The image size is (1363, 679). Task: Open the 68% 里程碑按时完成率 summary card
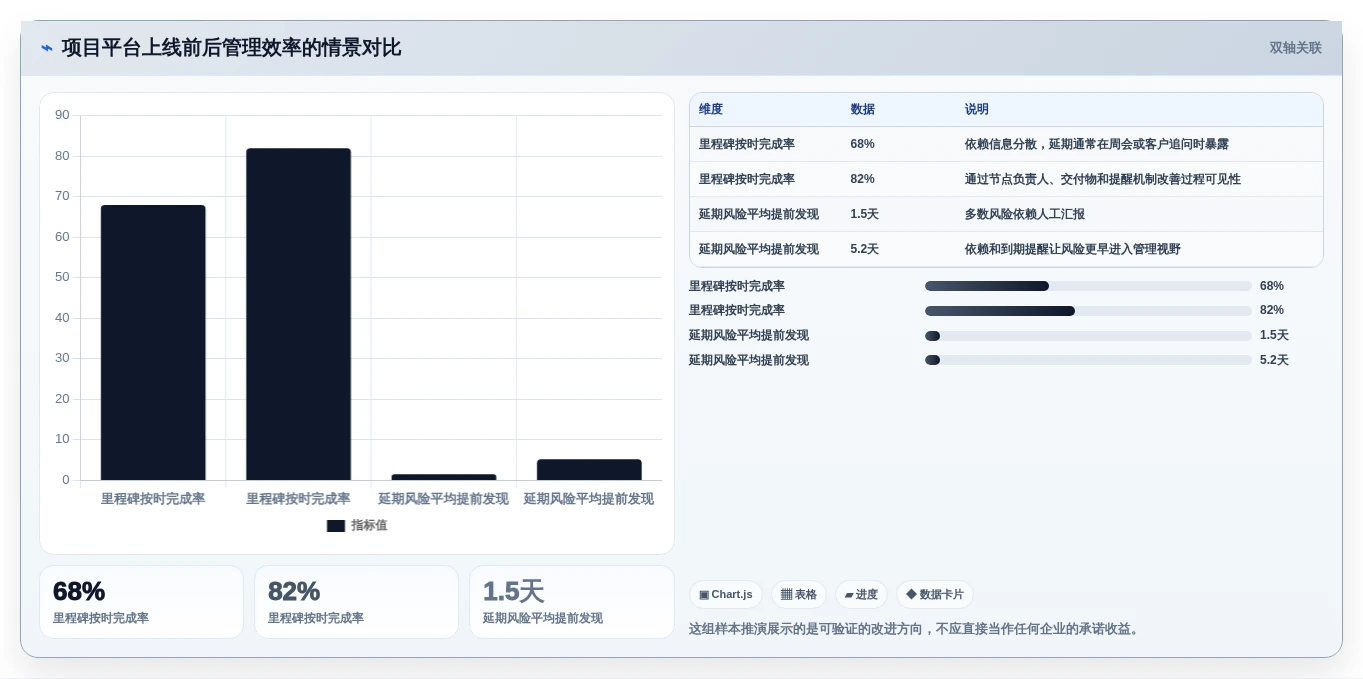[141, 602]
